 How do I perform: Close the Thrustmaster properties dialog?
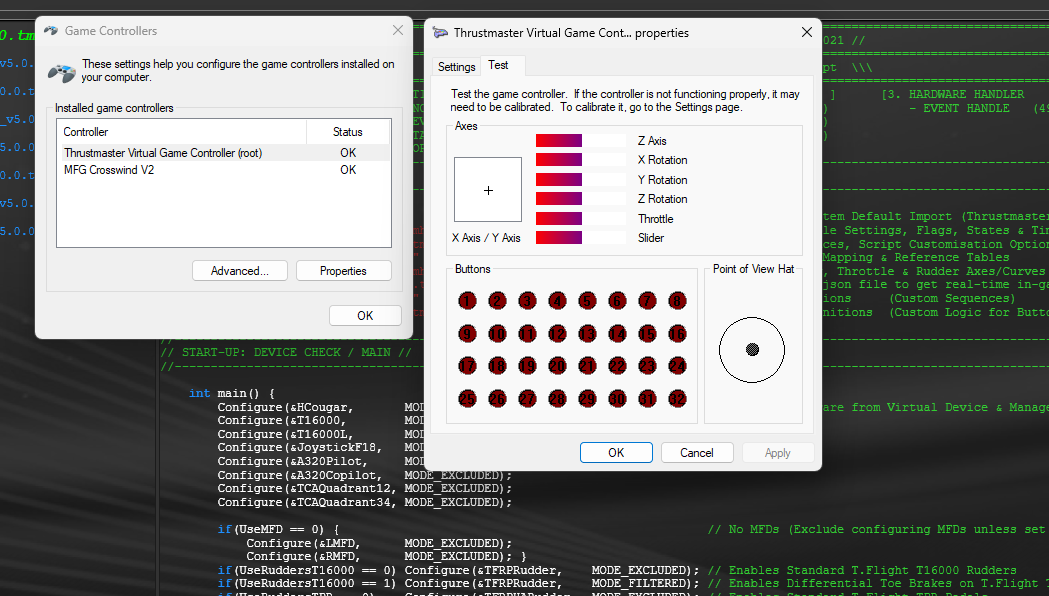click(x=807, y=32)
